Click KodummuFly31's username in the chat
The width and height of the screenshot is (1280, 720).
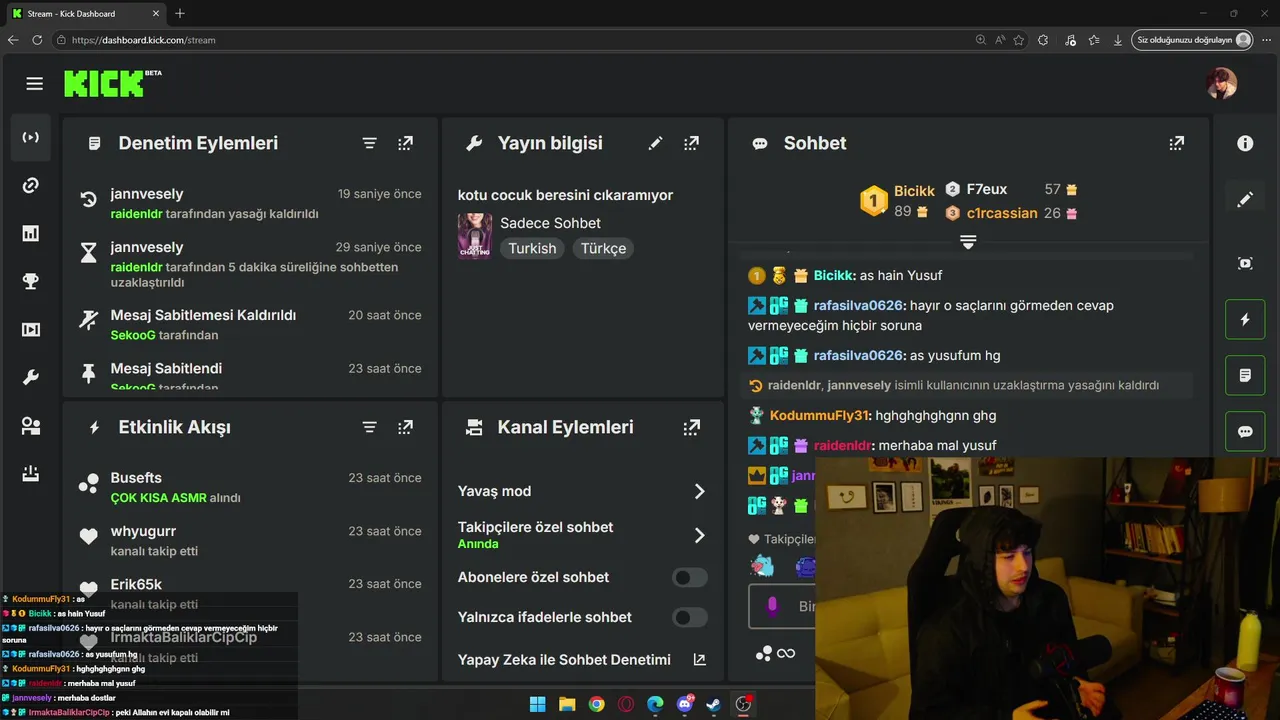click(820, 415)
